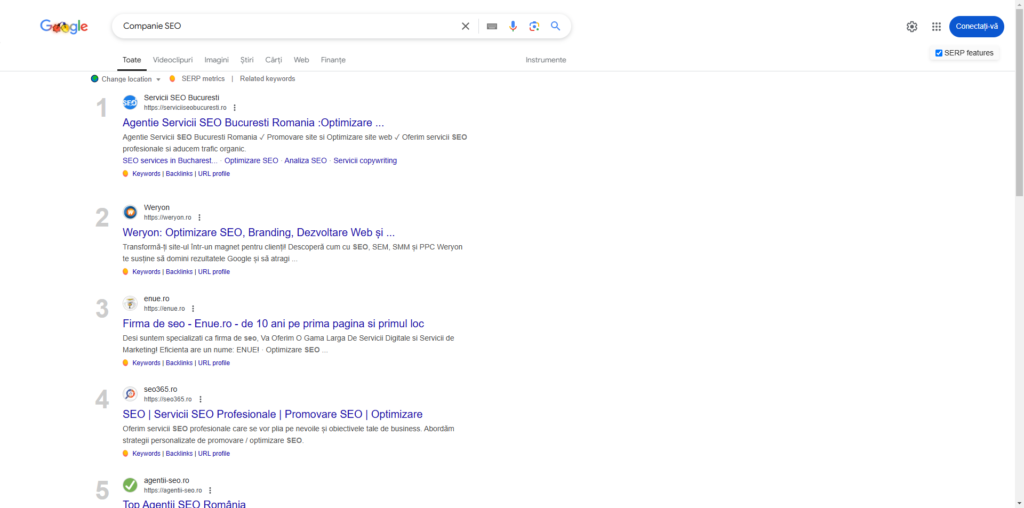Viewport: 1024px width, 508px height.
Task: Click Backlinks link under Servicii SEO Bucuresti
Action: click(x=179, y=174)
